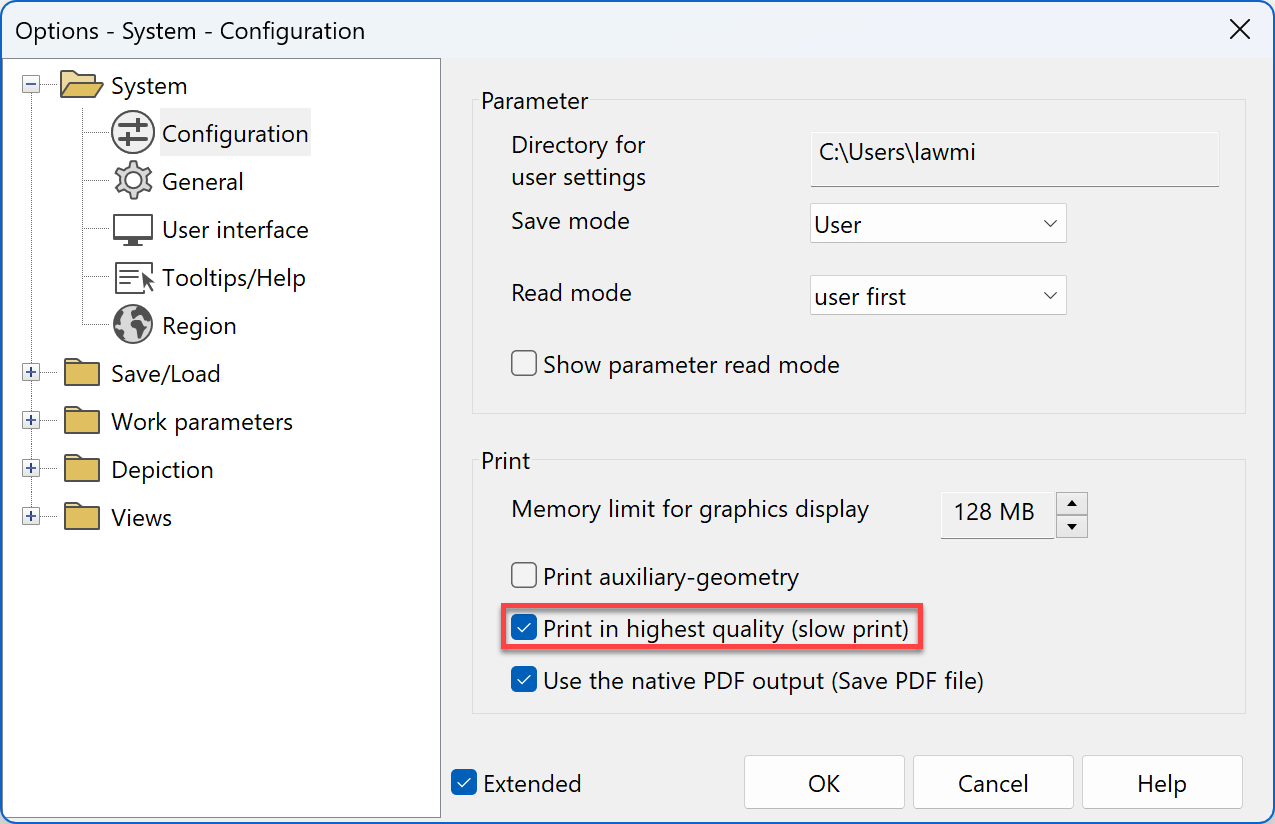Click the Help button
The height and width of the screenshot is (824, 1275).
[x=1161, y=782]
